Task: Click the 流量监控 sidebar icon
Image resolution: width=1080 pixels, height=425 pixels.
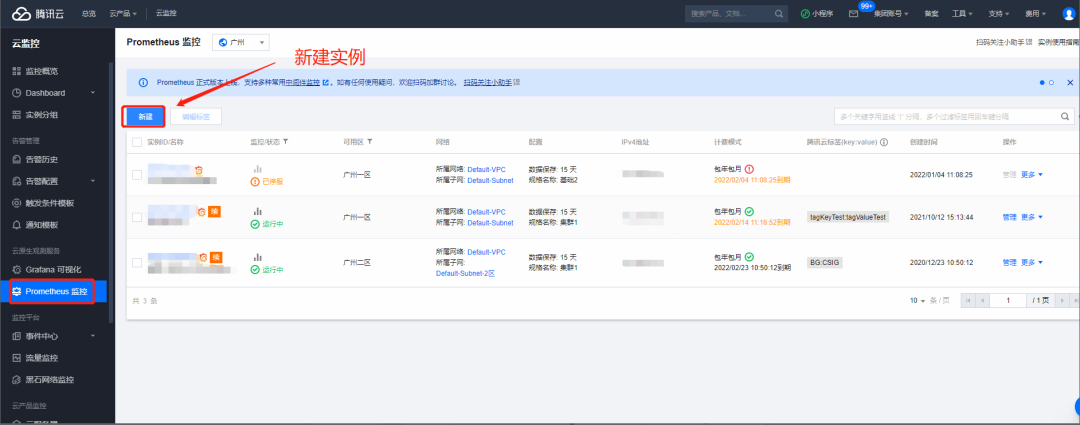Action: [17, 357]
